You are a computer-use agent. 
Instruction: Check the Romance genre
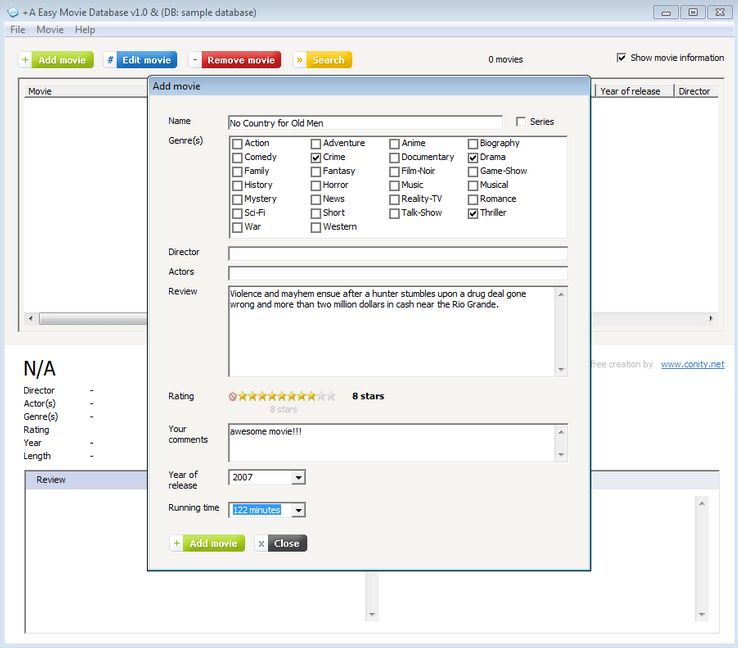pos(473,200)
